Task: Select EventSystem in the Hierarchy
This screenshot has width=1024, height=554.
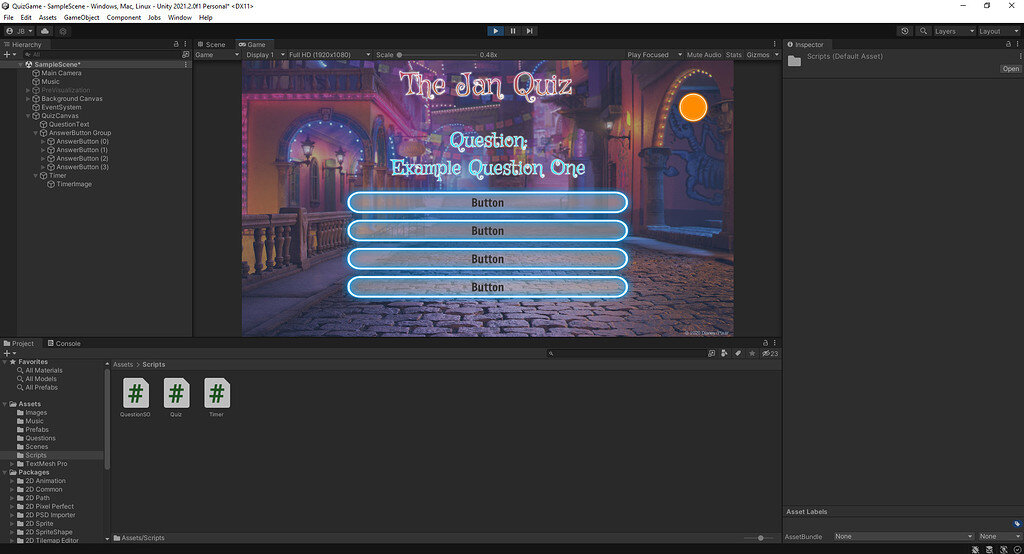Action: pos(61,107)
